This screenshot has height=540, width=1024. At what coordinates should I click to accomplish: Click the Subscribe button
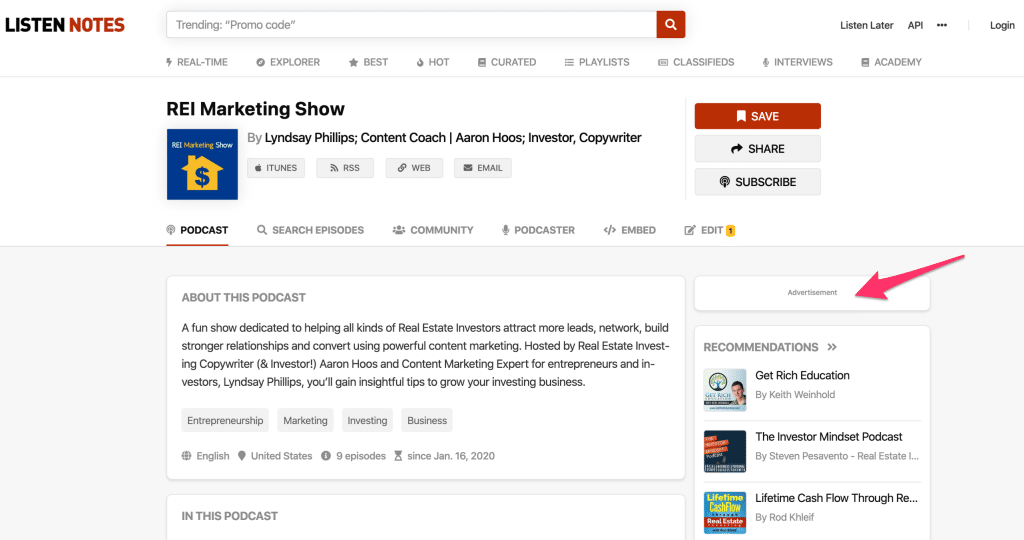coord(758,182)
